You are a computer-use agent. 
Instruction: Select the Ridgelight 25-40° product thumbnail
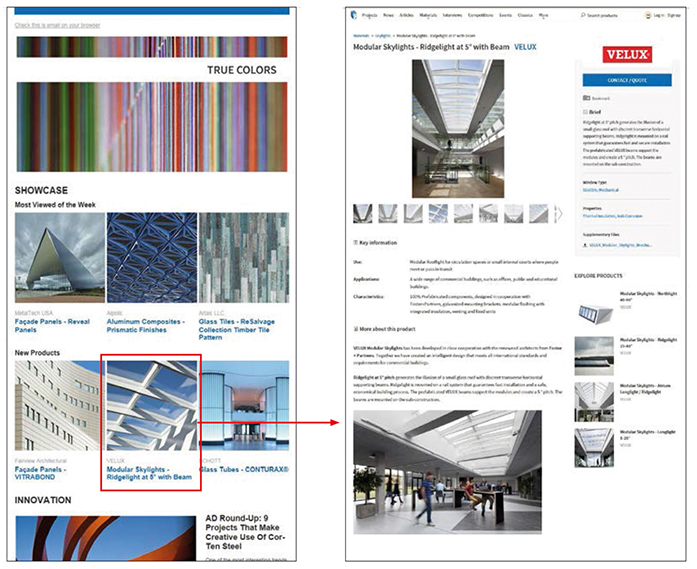(x=594, y=356)
